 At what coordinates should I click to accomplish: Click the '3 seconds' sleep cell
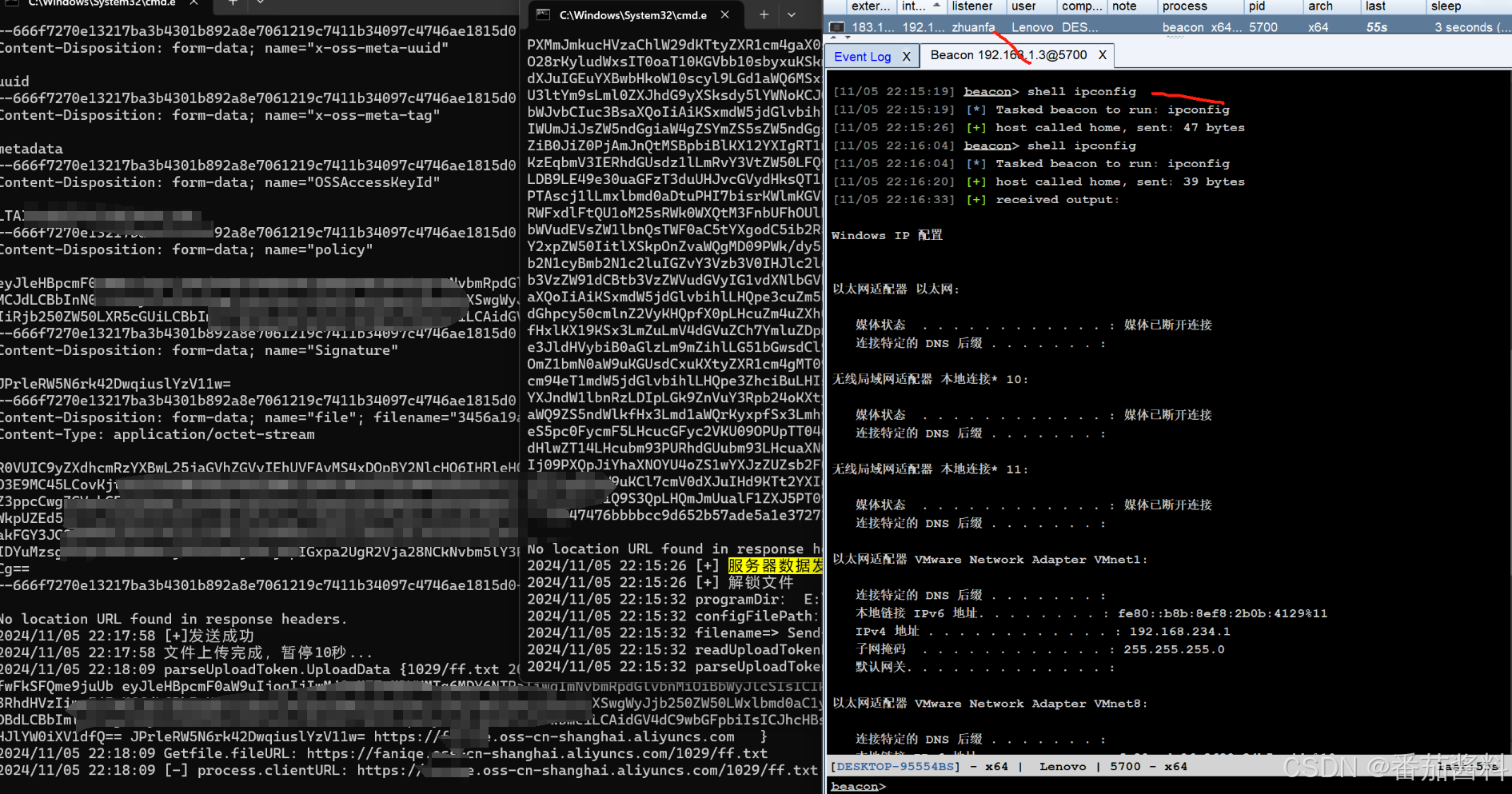[x=1472, y=27]
